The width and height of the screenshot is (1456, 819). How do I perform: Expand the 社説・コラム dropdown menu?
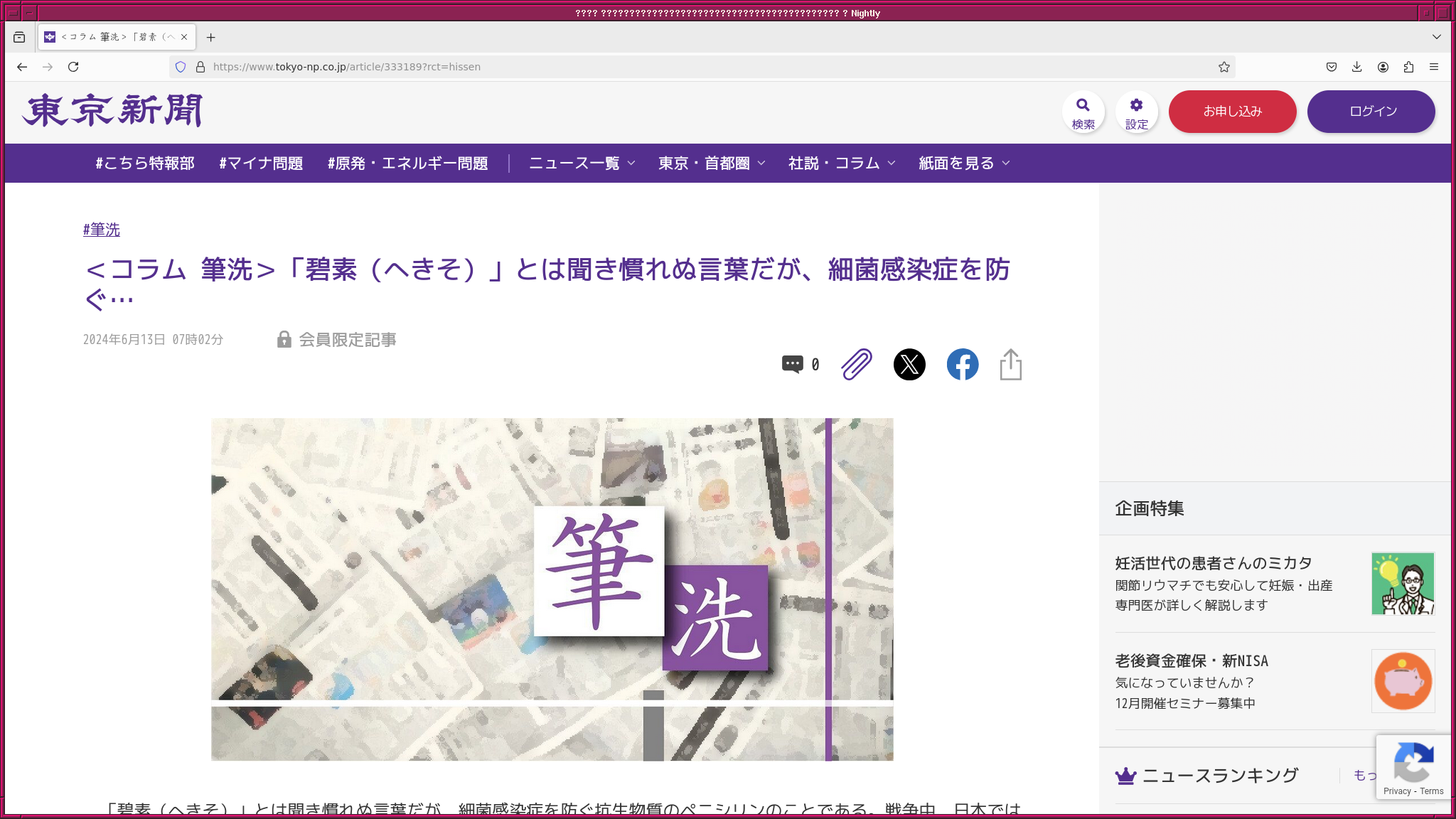[x=842, y=164]
